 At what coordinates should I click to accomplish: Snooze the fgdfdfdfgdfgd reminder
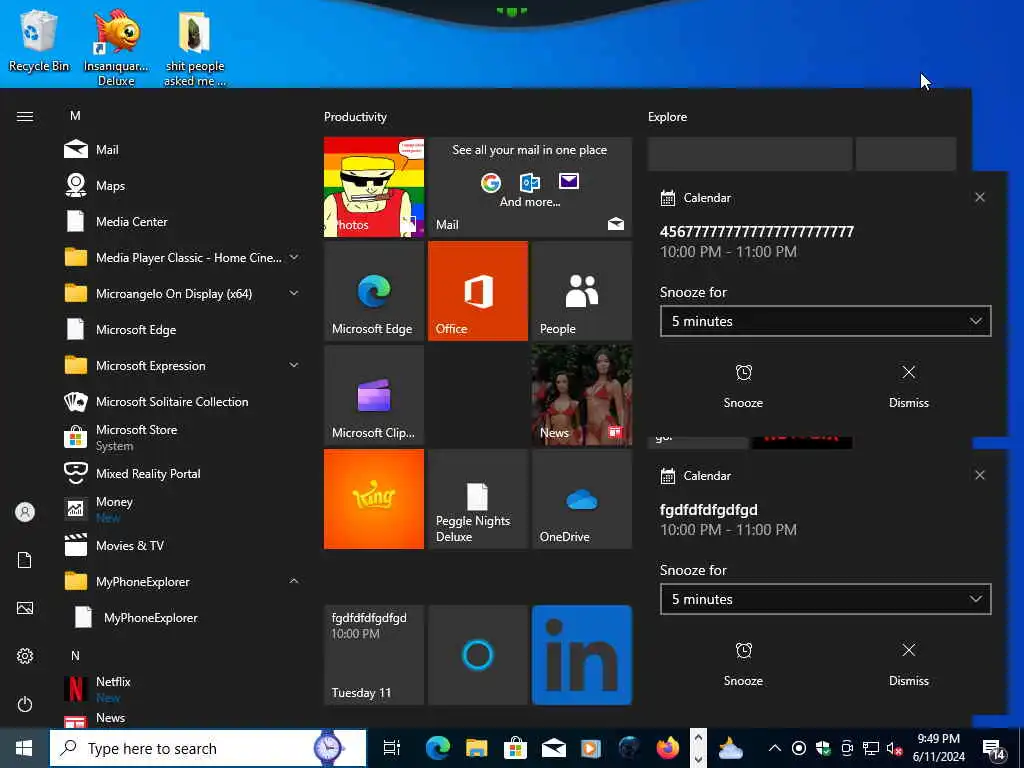[x=743, y=664]
